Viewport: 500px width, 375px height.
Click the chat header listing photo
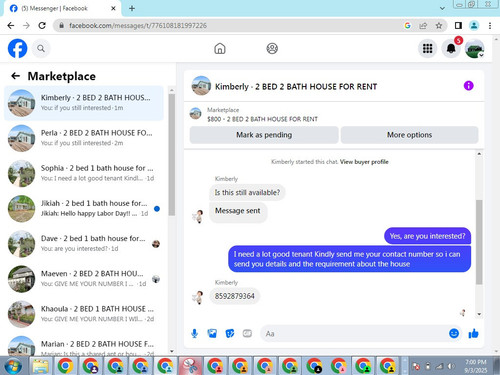pos(201,86)
